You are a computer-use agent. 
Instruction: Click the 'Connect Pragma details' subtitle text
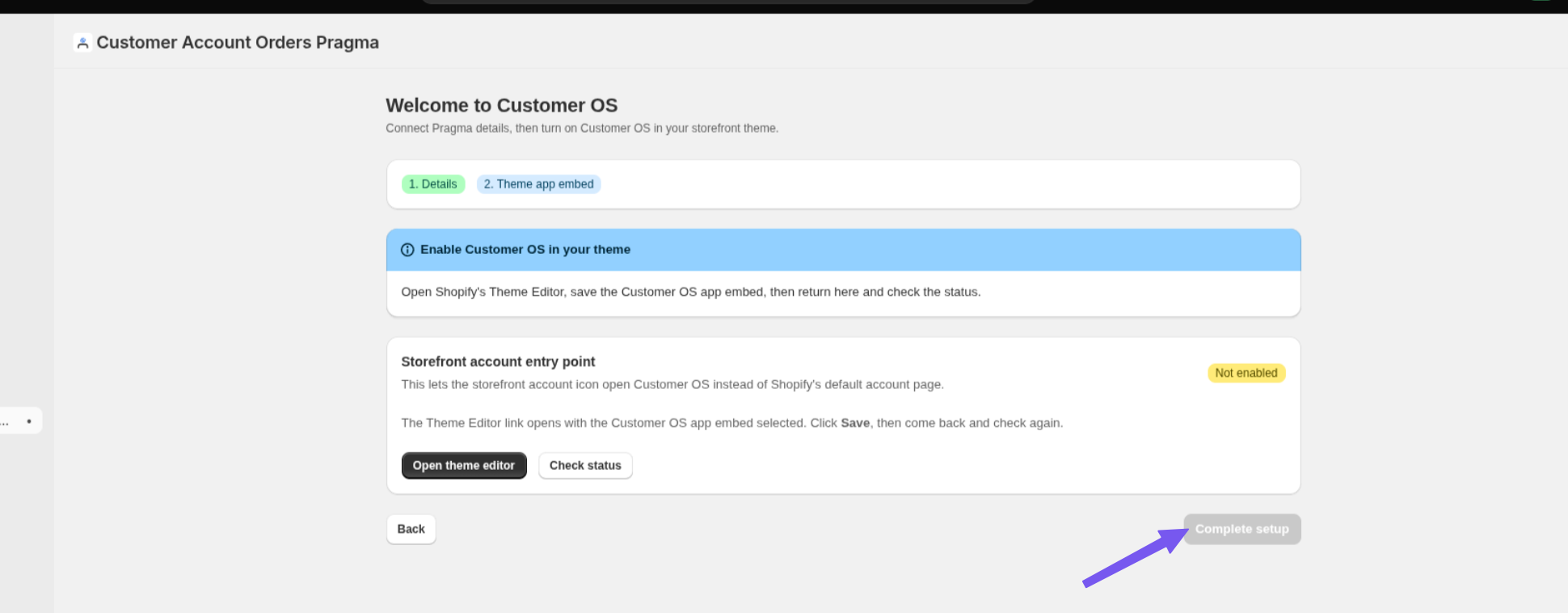click(x=582, y=129)
